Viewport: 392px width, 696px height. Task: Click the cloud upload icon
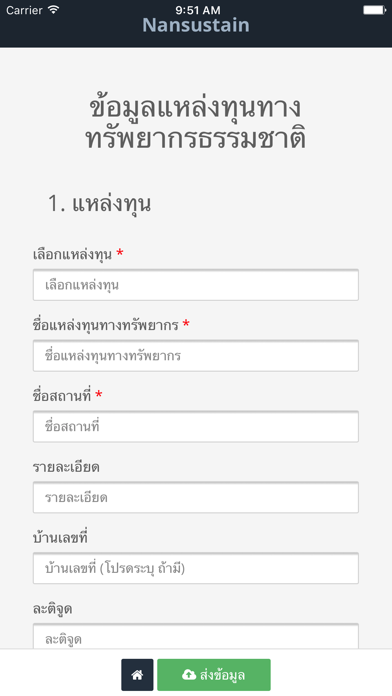pyautogui.click(x=189, y=675)
